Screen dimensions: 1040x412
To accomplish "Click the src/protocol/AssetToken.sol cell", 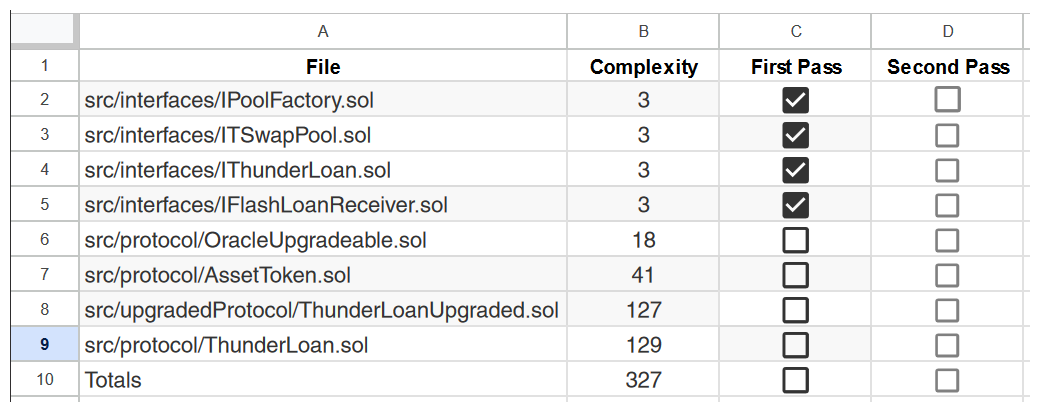I will pos(323,275).
